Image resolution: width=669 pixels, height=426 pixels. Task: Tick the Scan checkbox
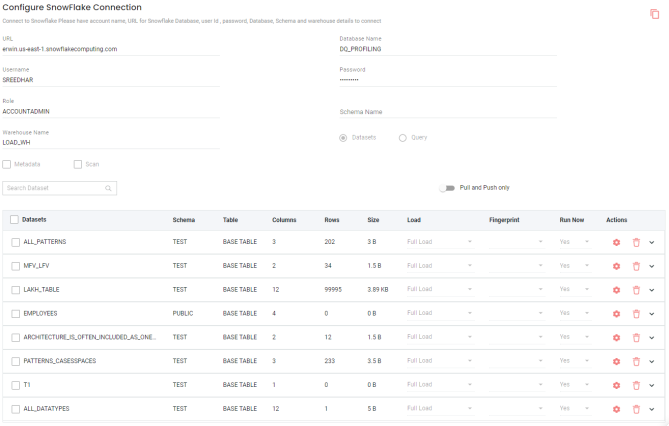point(78,164)
